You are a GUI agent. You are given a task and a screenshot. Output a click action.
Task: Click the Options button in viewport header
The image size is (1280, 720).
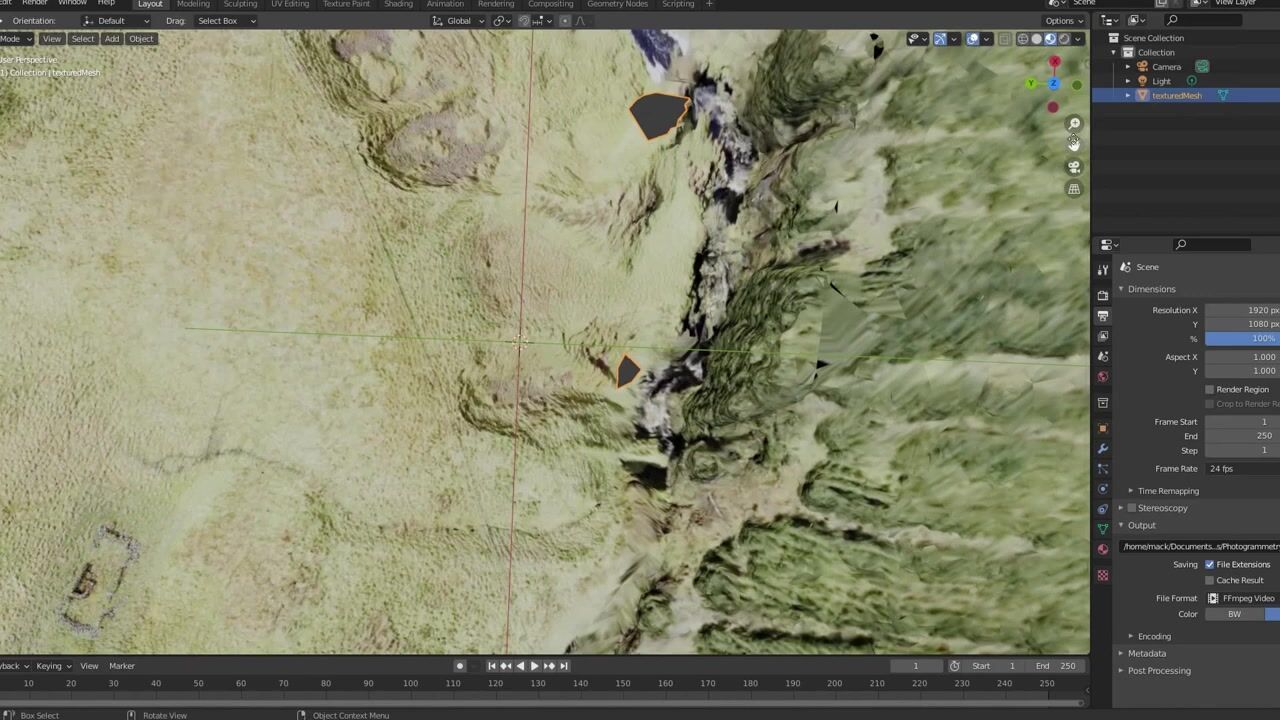tap(1063, 21)
